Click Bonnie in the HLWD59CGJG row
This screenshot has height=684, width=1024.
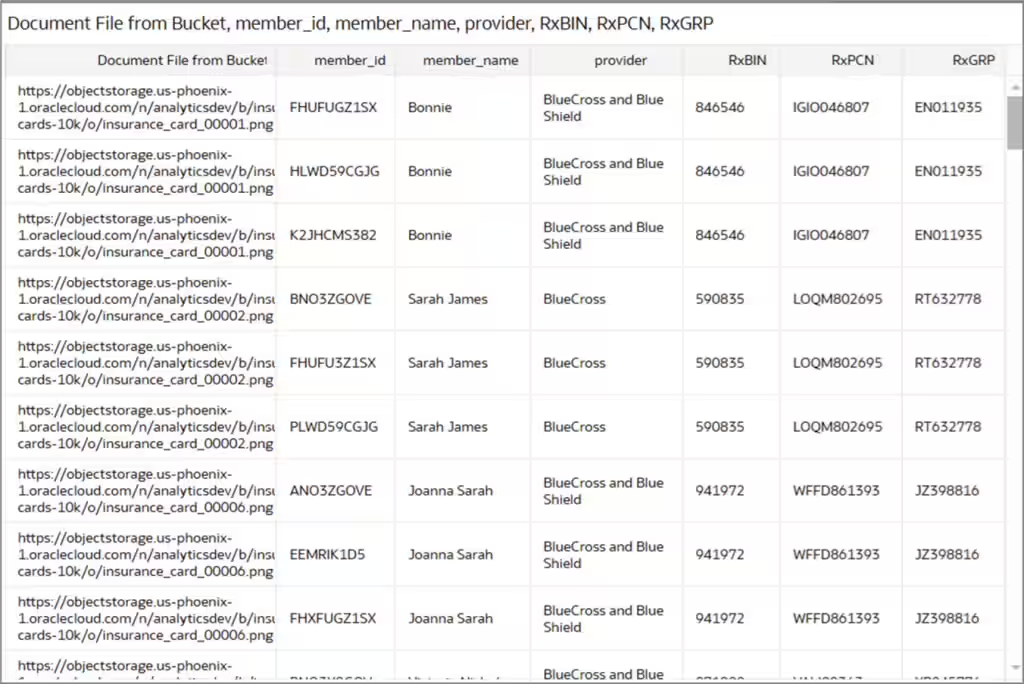430,171
